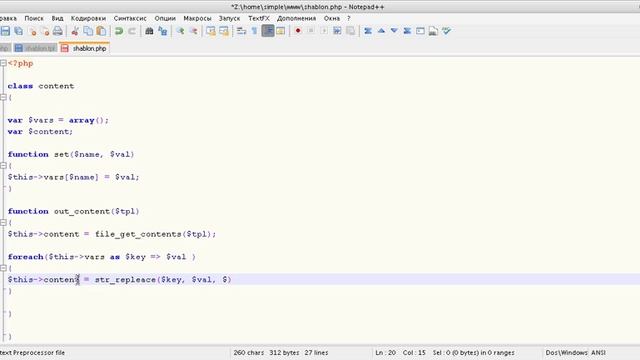The height and width of the screenshot is (360, 640).
Task: Toggle synchronized horizontal scrolling icon
Action: coord(224,31)
